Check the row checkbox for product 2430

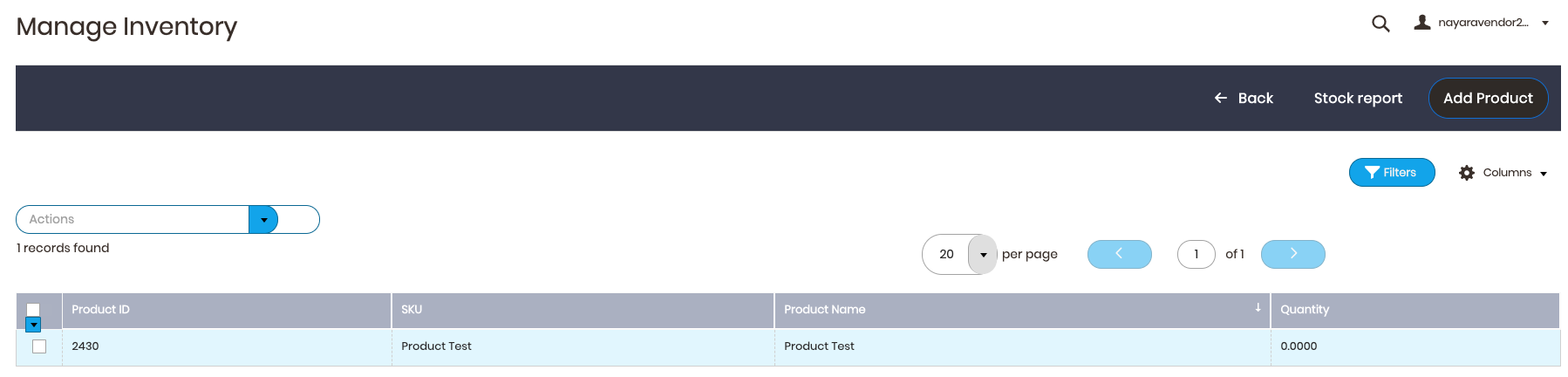(x=39, y=346)
